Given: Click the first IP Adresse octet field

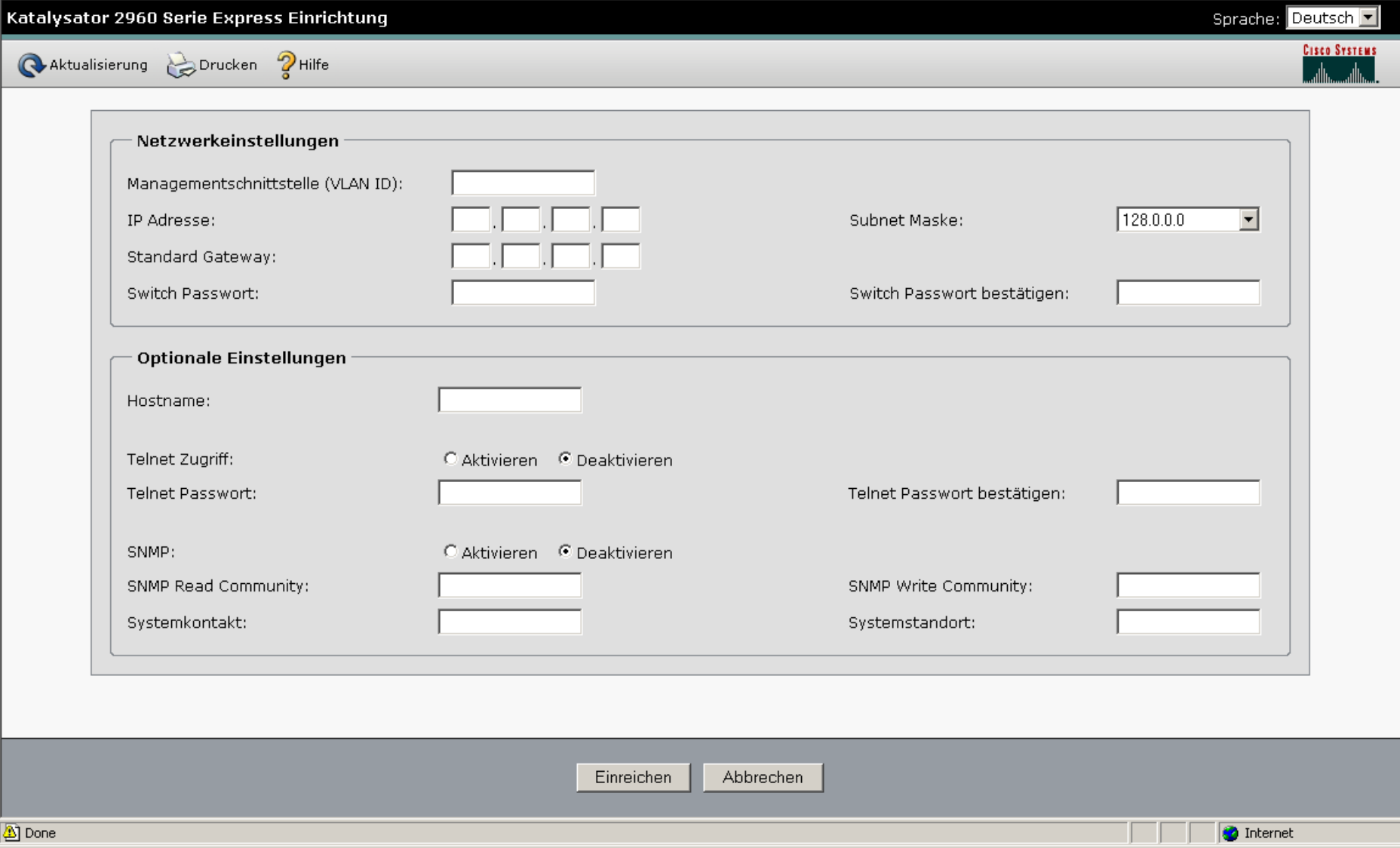Looking at the screenshot, I should 471,220.
